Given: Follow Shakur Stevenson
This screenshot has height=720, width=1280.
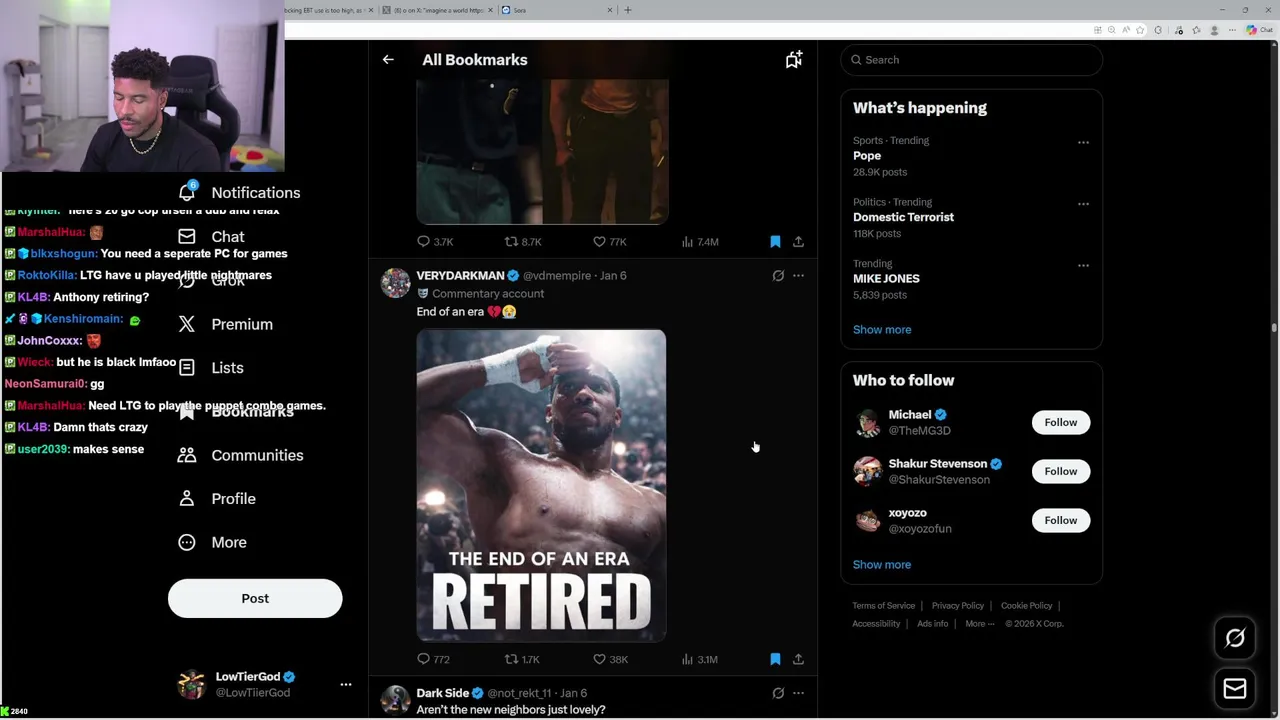Looking at the screenshot, I should (1061, 471).
